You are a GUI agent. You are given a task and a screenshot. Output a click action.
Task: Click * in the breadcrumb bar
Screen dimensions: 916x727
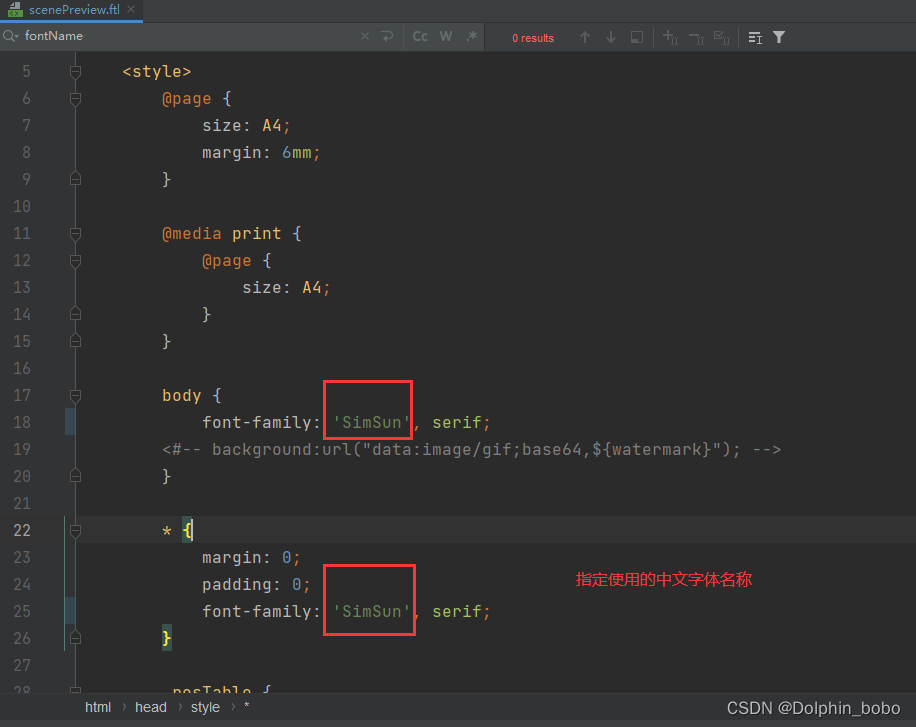pos(247,707)
